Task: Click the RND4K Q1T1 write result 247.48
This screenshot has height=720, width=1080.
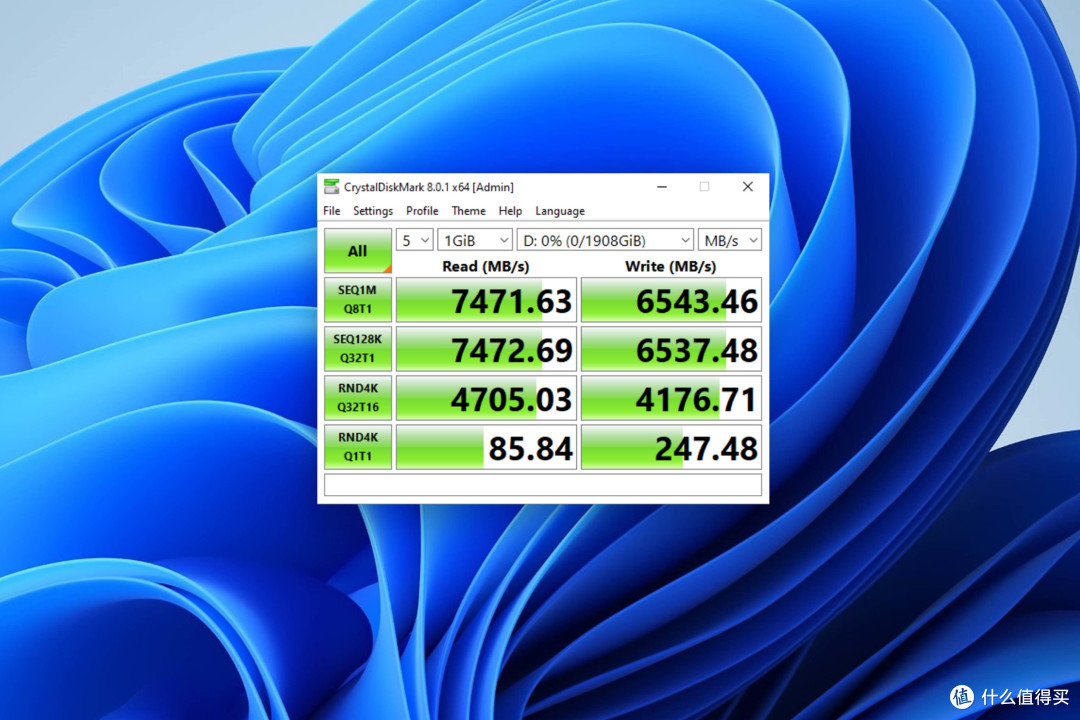Action: (672, 446)
